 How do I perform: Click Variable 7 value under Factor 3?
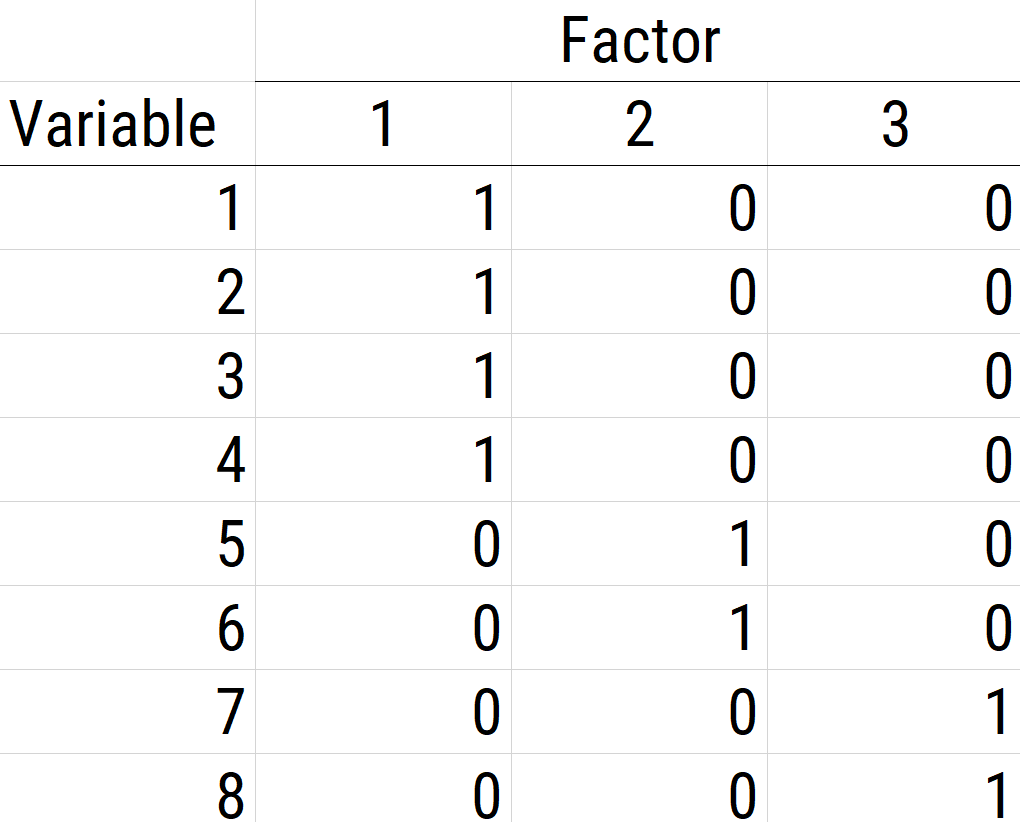pos(998,713)
